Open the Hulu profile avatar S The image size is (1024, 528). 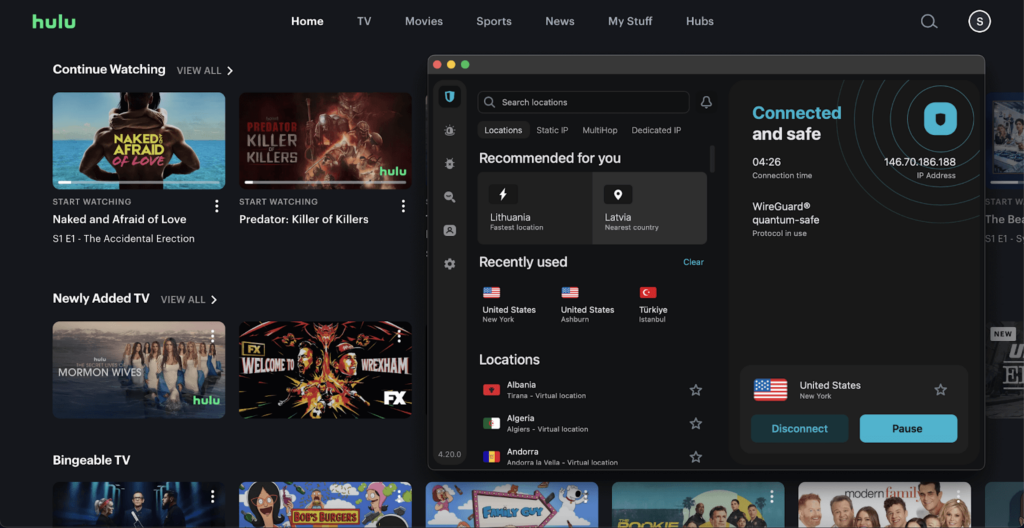979,22
